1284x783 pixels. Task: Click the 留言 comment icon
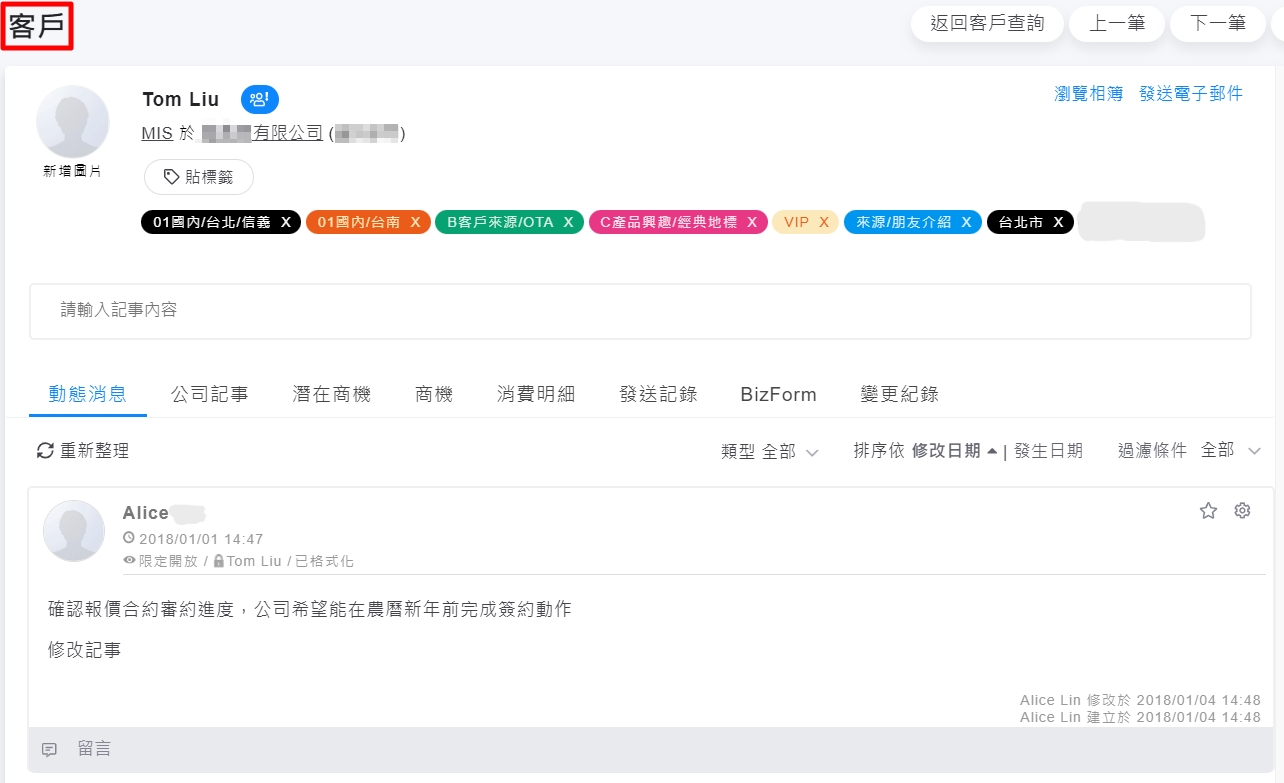pos(49,749)
